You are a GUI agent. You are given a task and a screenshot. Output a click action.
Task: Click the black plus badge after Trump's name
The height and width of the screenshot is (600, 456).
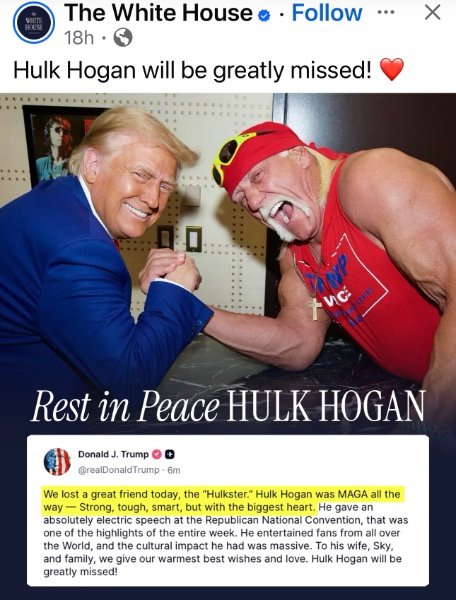pos(170,454)
